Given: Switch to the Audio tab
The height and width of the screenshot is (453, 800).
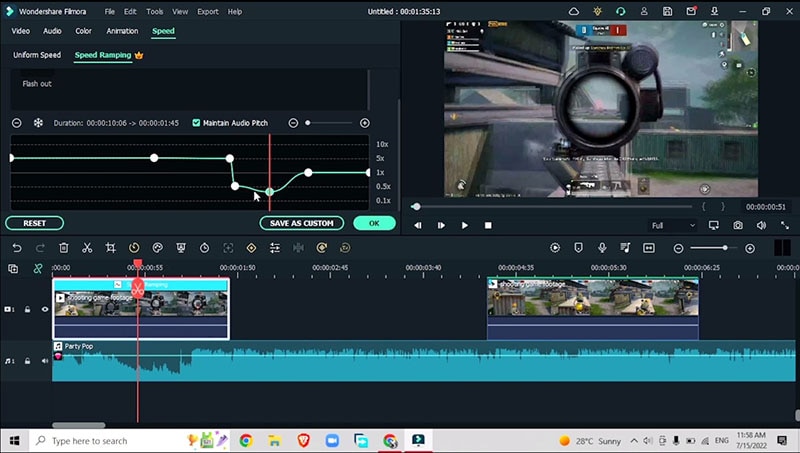Looking at the screenshot, I should pos(52,31).
